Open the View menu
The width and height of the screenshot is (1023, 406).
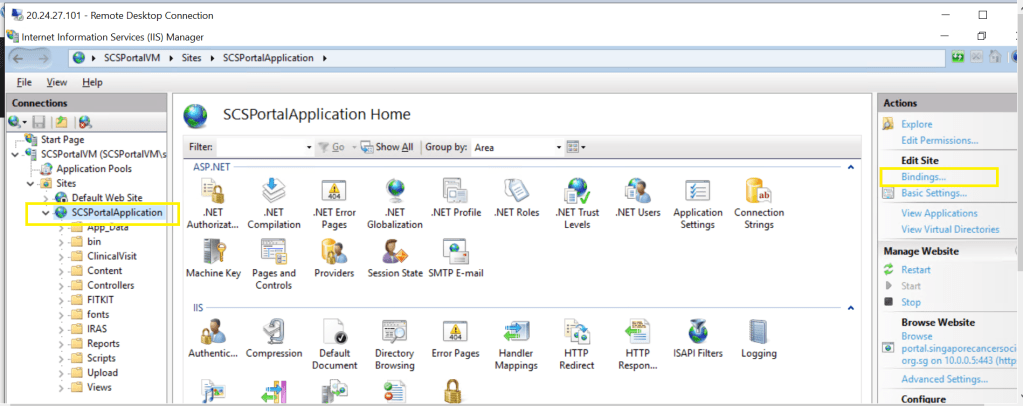click(x=56, y=82)
